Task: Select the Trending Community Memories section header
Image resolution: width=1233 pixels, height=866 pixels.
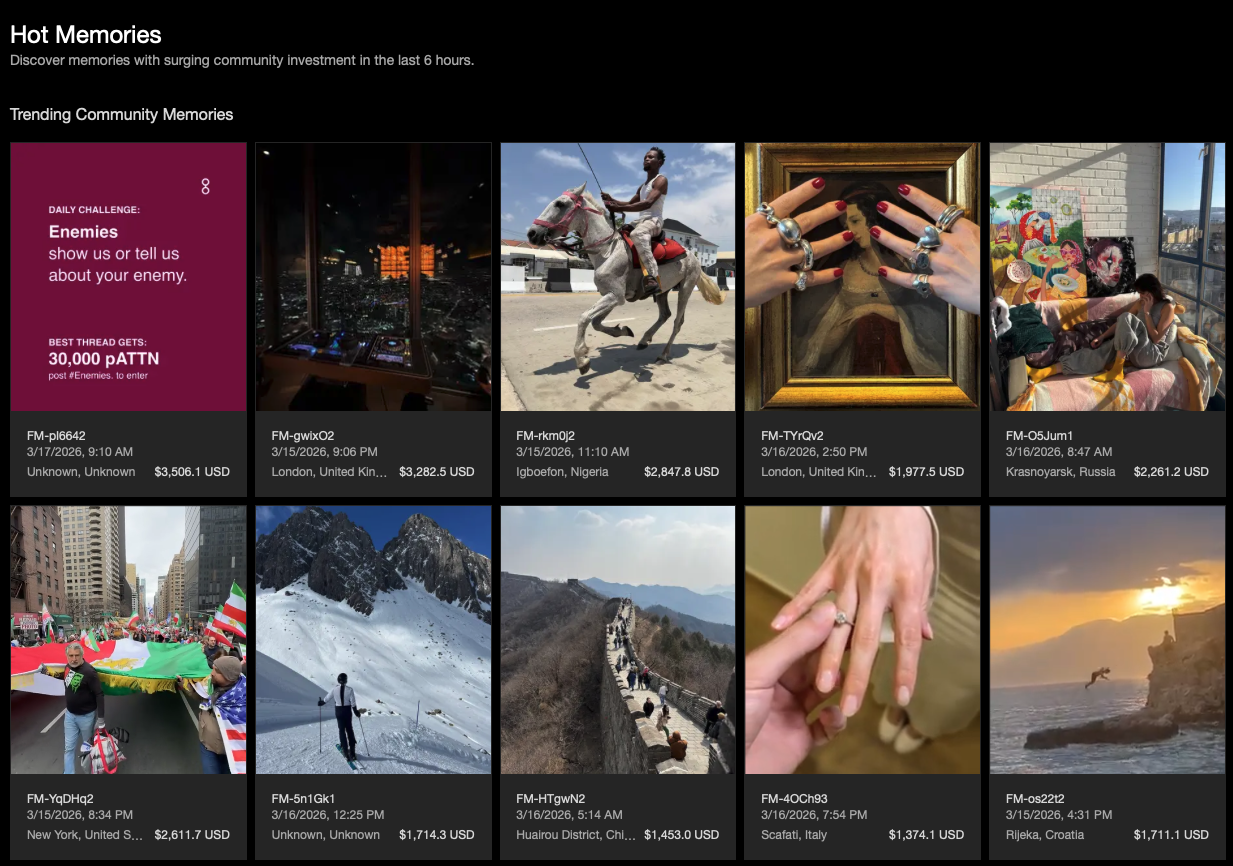Action: pyautogui.click(x=121, y=114)
